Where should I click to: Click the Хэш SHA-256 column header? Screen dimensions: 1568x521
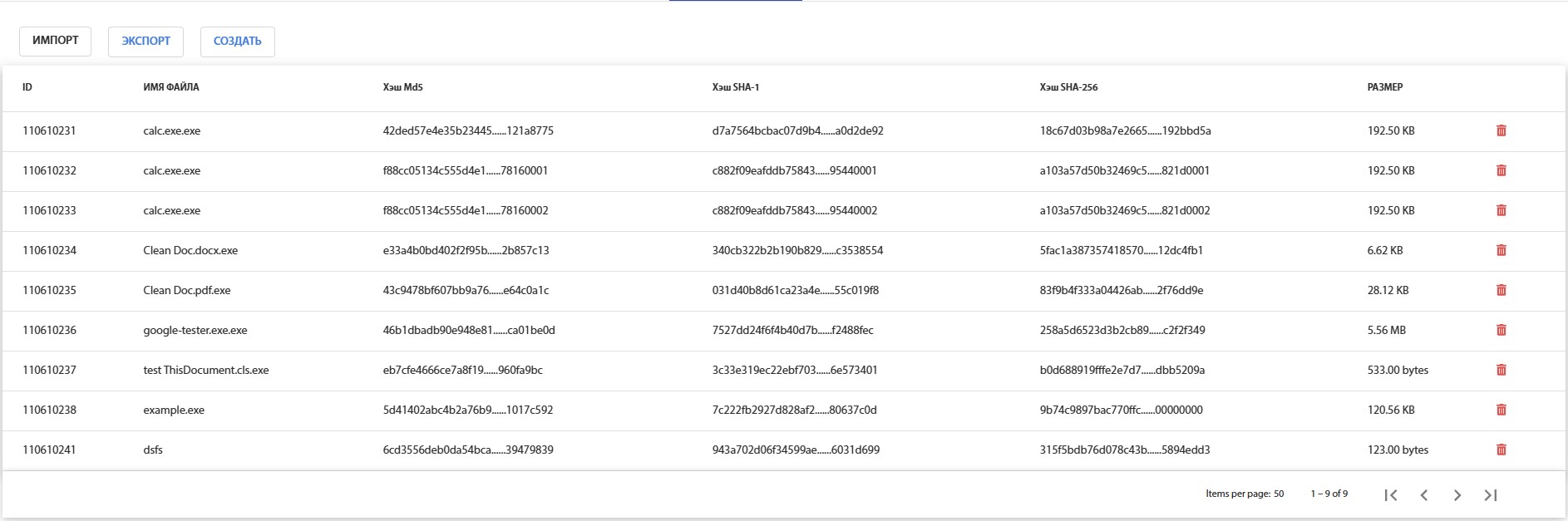tap(1068, 87)
